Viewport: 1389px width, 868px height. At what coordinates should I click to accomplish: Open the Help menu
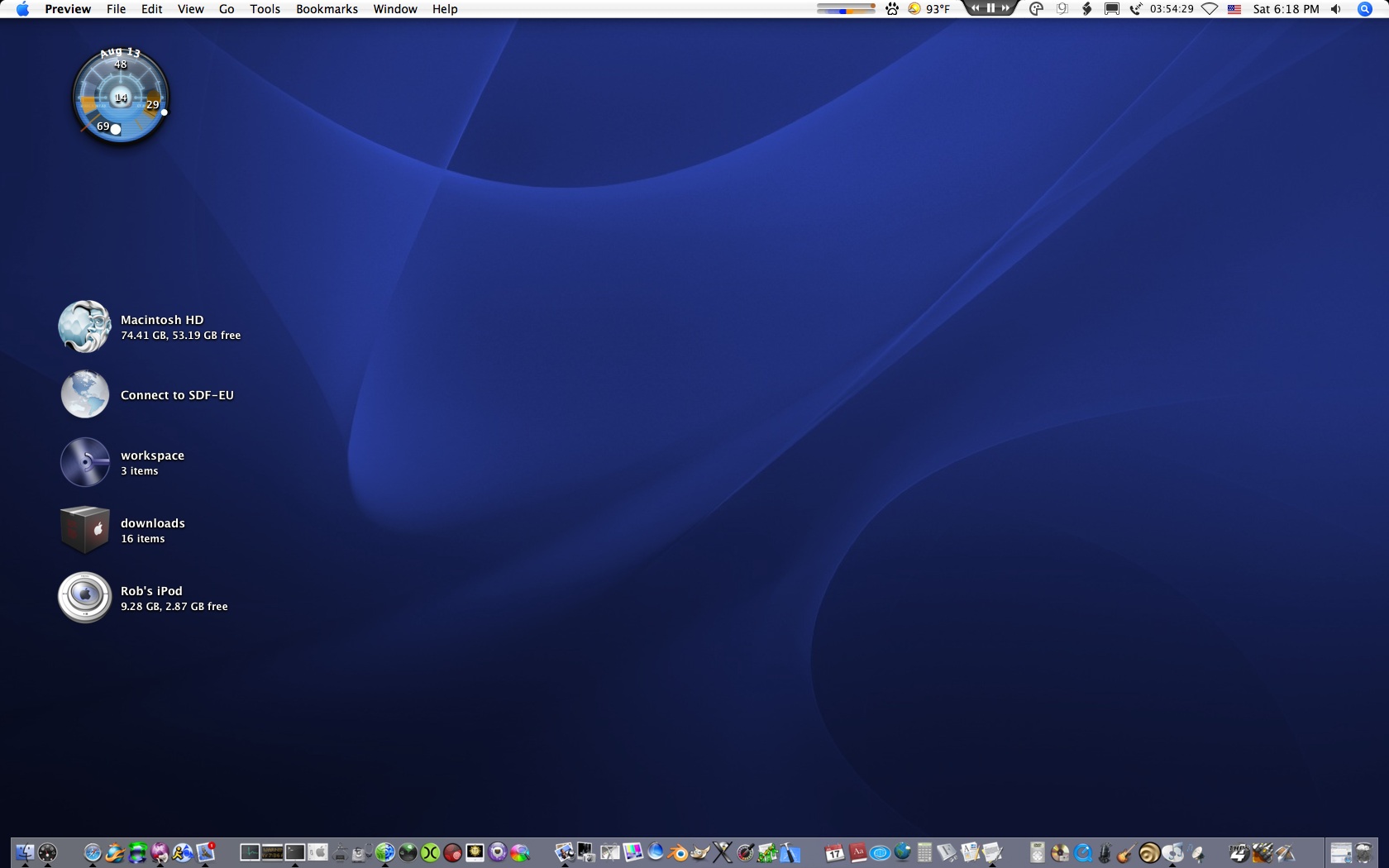(x=445, y=9)
